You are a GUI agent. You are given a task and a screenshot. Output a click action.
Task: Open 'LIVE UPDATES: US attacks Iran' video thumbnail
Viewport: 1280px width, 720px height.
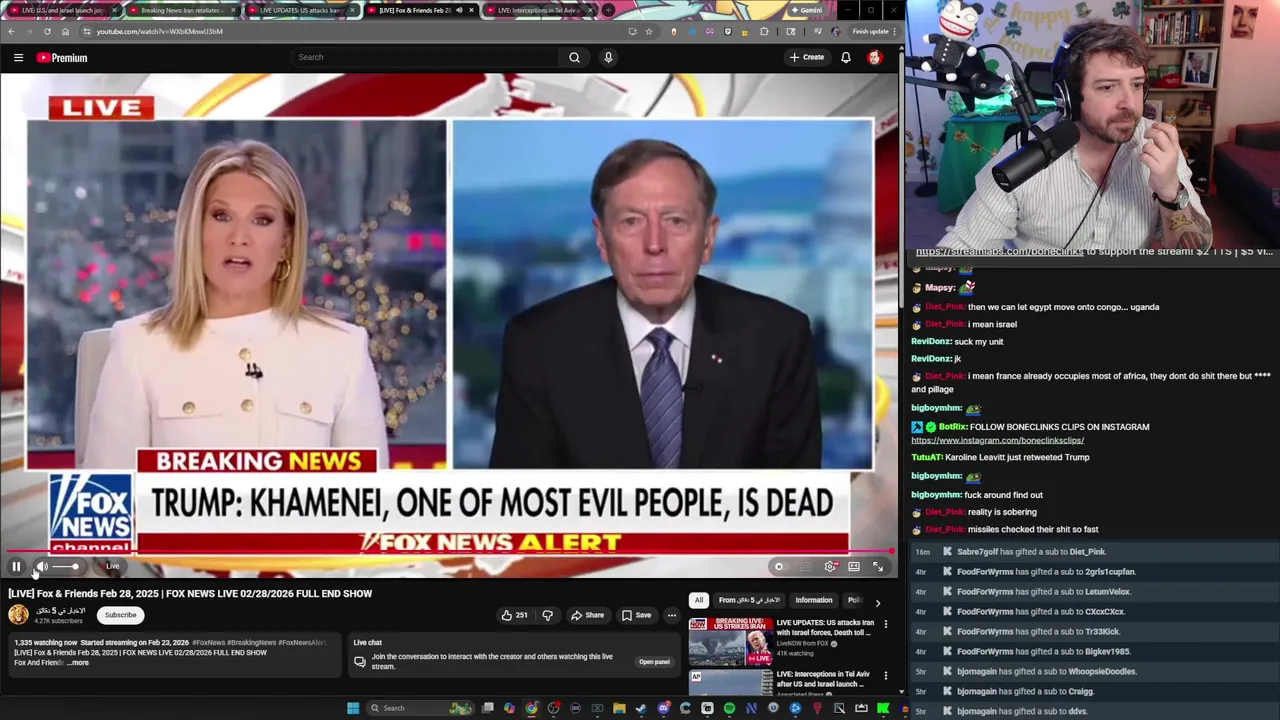coord(730,640)
